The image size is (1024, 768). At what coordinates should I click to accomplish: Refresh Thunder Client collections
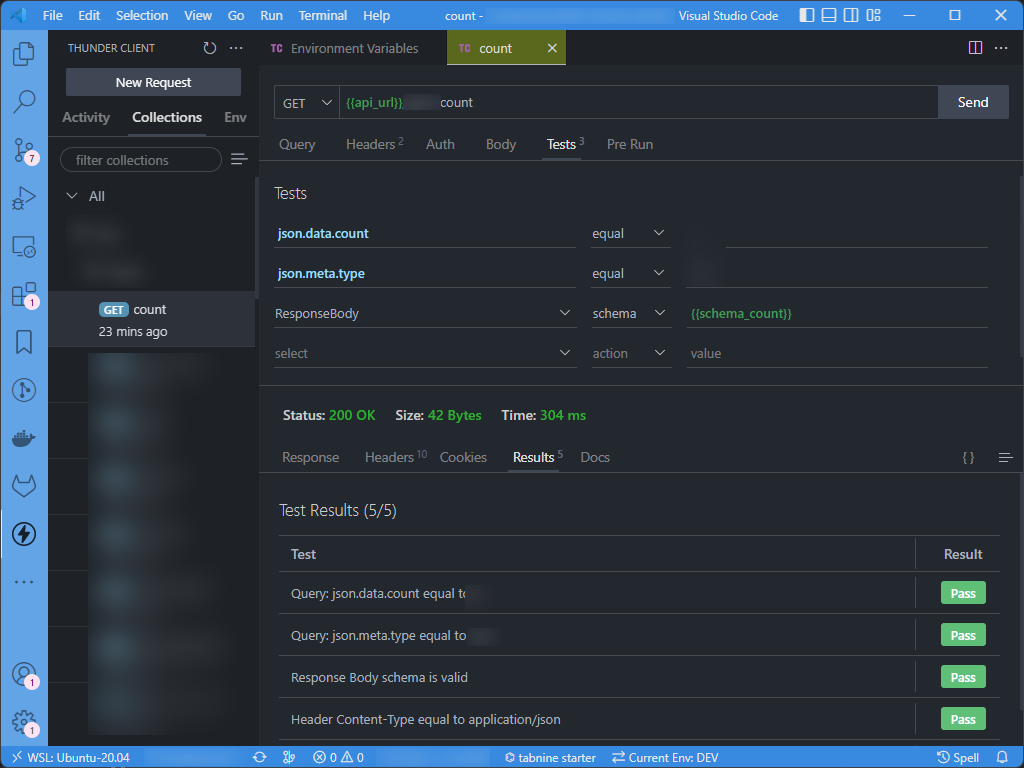pos(209,47)
